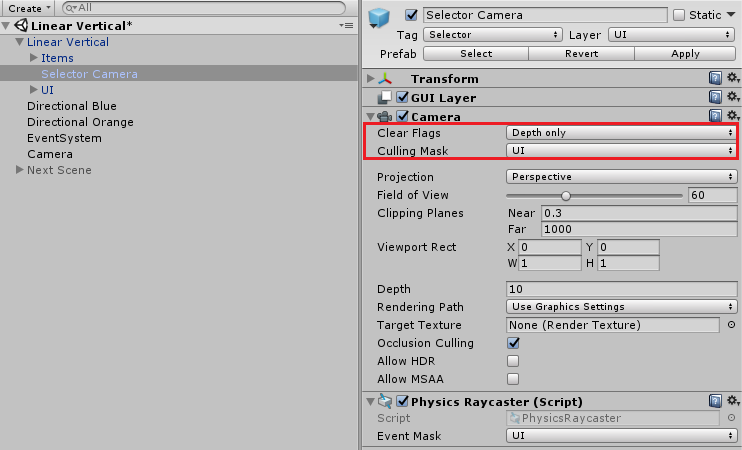Select EventSystem in hierarchy
Image resolution: width=742 pixels, height=450 pixels.
pyautogui.click(x=64, y=138)
